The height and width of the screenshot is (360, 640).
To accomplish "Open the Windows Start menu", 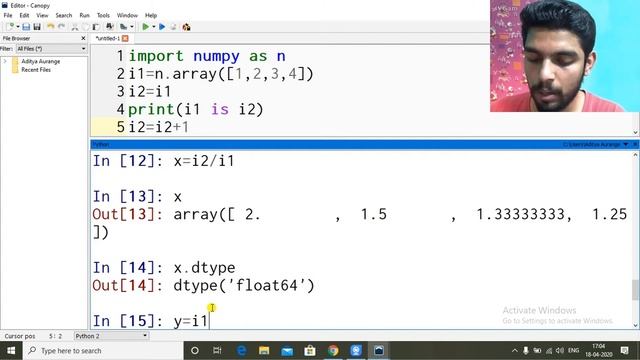I will tap(11, 351).
